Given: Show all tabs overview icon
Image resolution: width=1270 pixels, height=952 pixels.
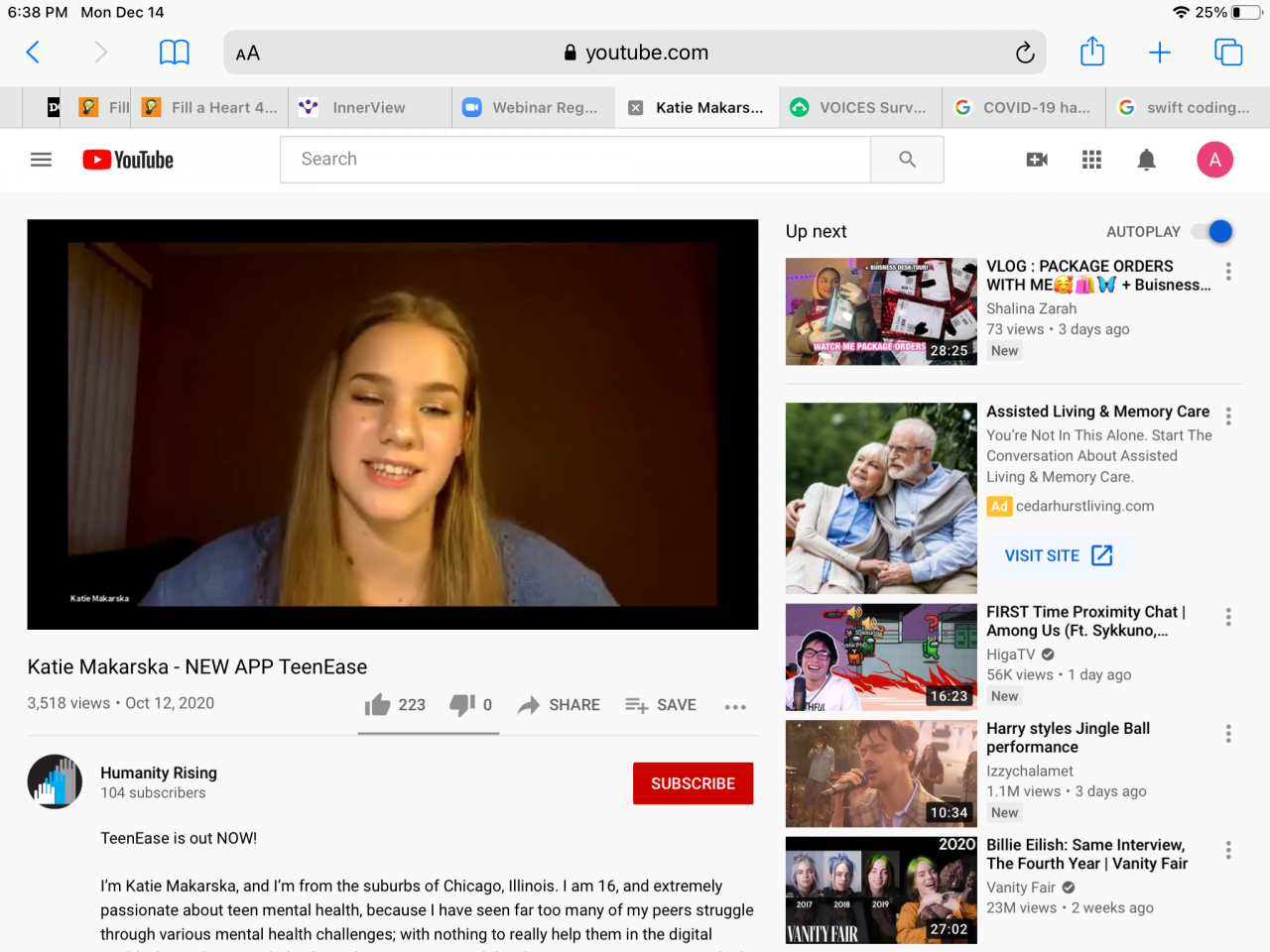Looking at the screenshot, I should (x=1228, y=53).
